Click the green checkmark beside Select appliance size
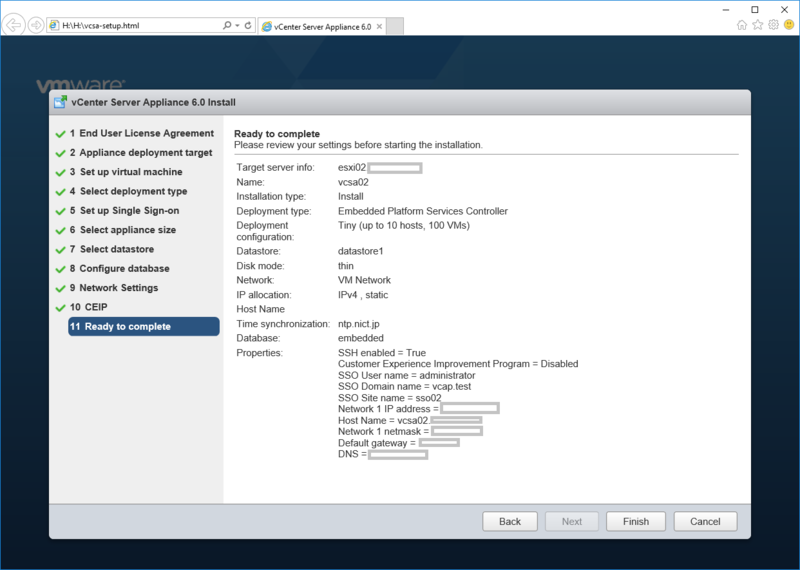Viewport: 800px width, 570px height. tap(60, 231)
